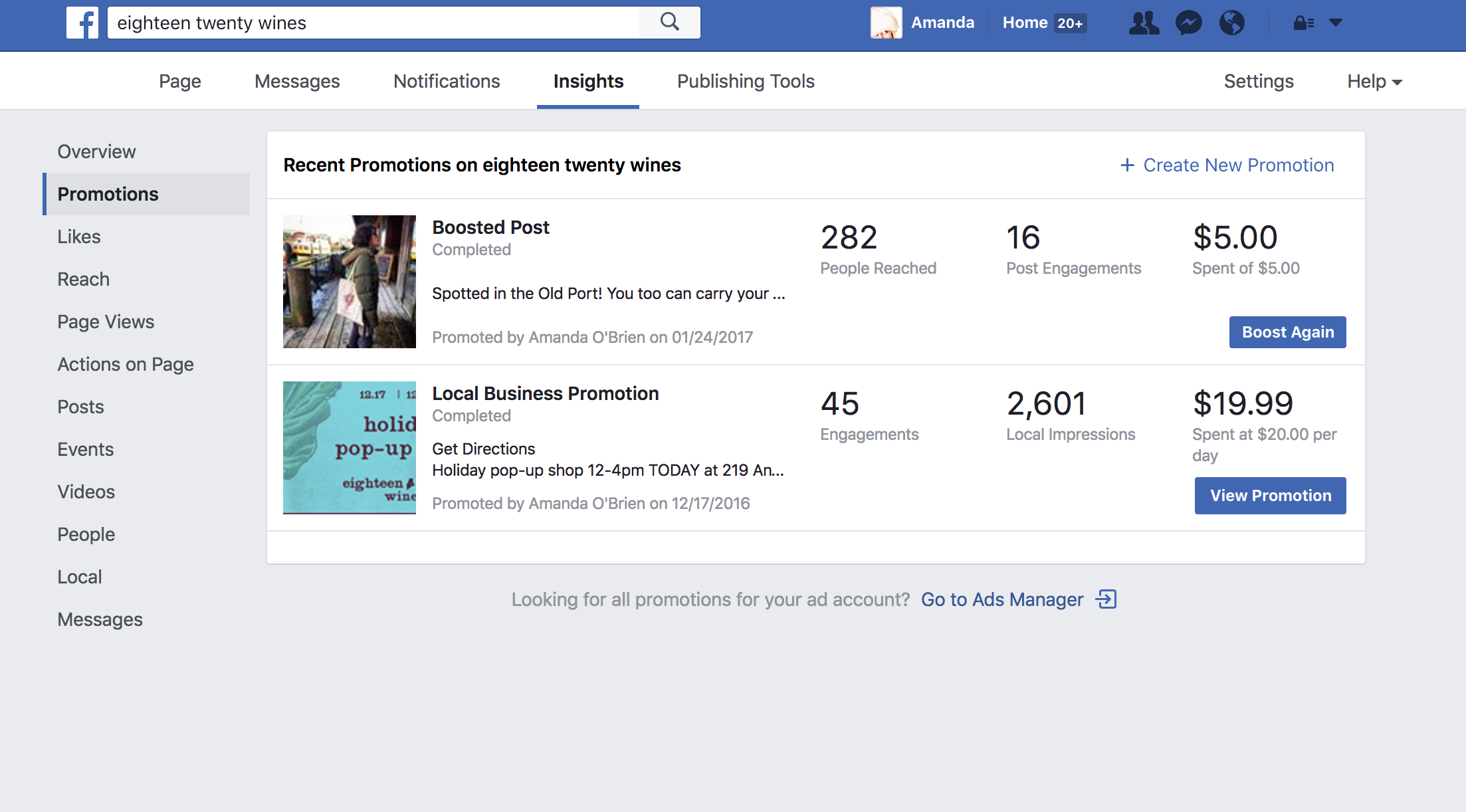
Task: Open Messages in the sidebar
Action: point(100,619)
